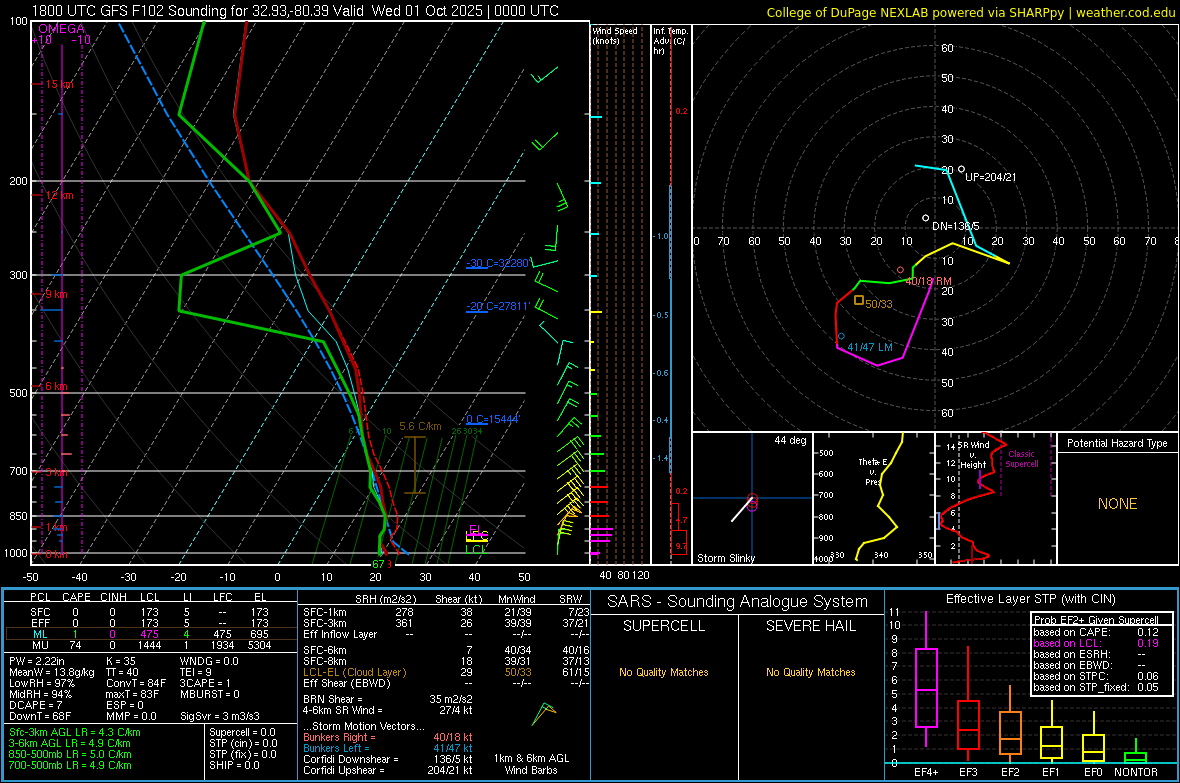Click the ConvT = 84F value
The image size is (1180, 783).
[136, 683]
